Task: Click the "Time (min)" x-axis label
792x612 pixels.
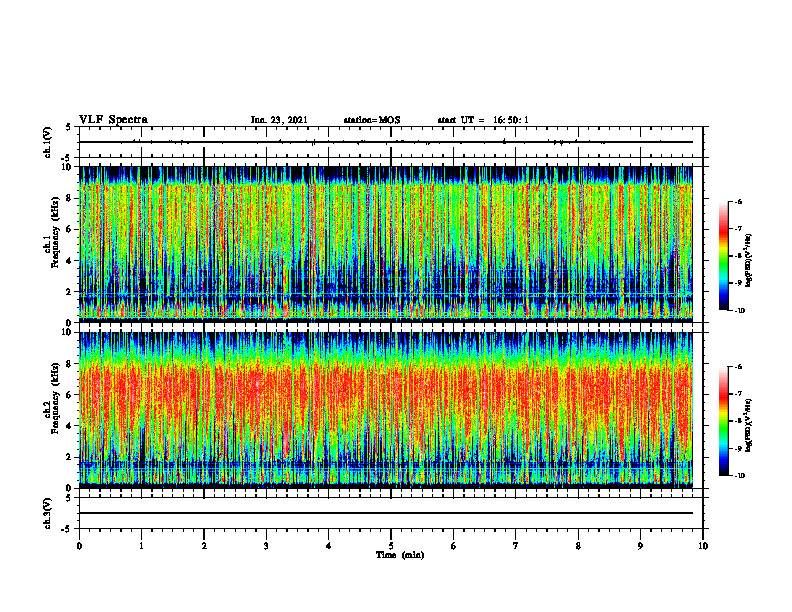Action: pos(400,555)
